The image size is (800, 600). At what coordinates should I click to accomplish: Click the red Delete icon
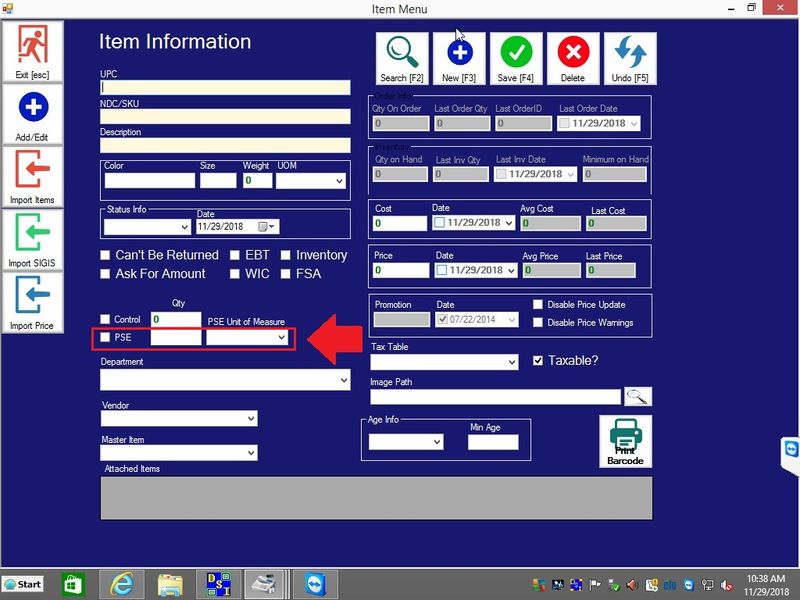573,53
